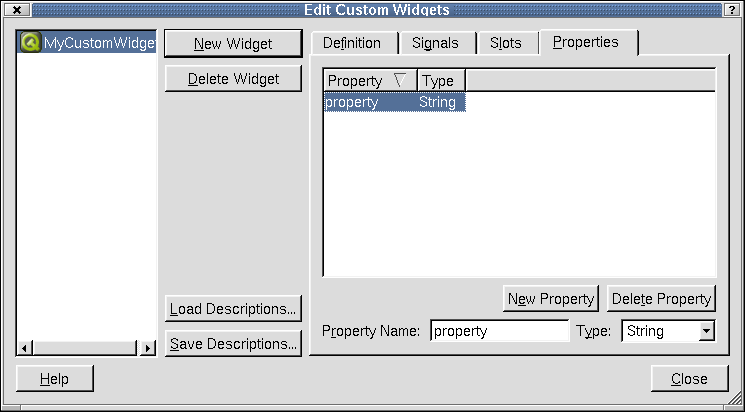
Task: Switch to the Definition tab
Action: pyautogui.click(x=352, y=43)
